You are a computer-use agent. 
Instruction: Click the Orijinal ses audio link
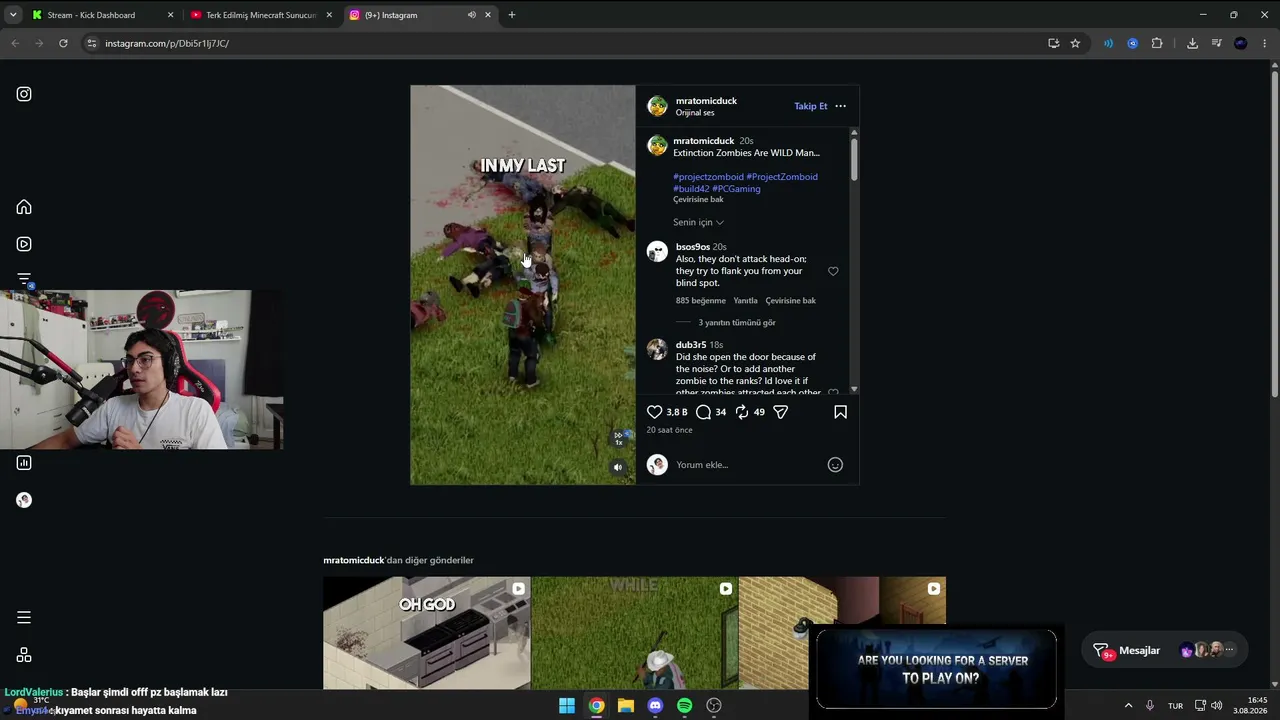pos(695,113)
